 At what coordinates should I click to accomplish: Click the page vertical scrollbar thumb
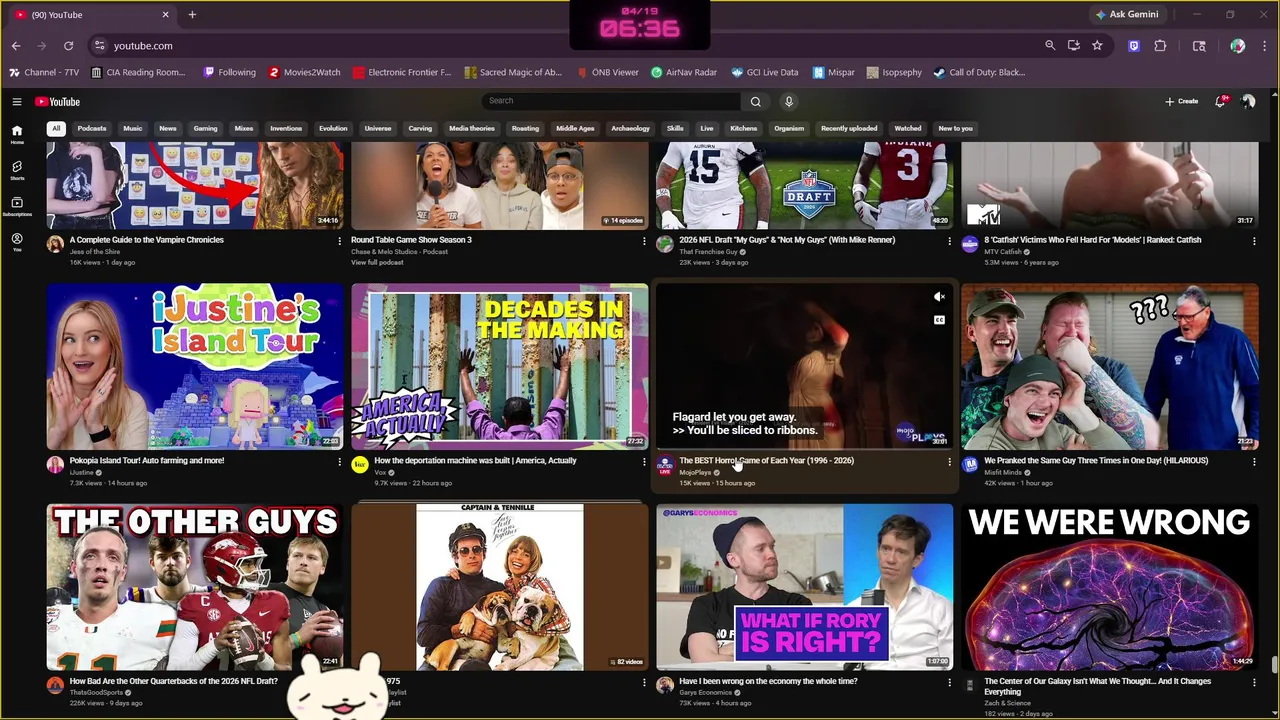1273,665
